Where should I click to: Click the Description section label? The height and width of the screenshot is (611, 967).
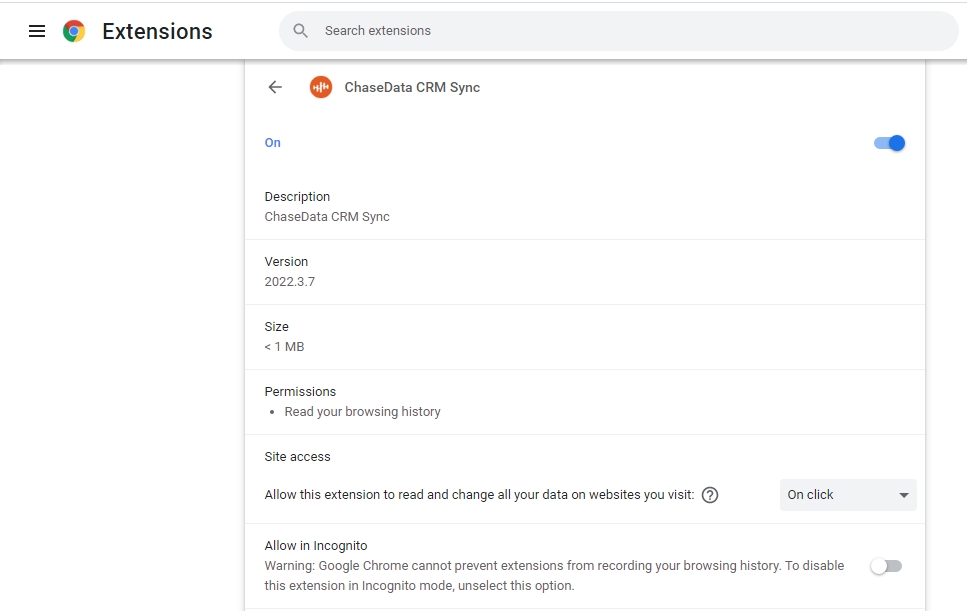click(x=297, y=197)
